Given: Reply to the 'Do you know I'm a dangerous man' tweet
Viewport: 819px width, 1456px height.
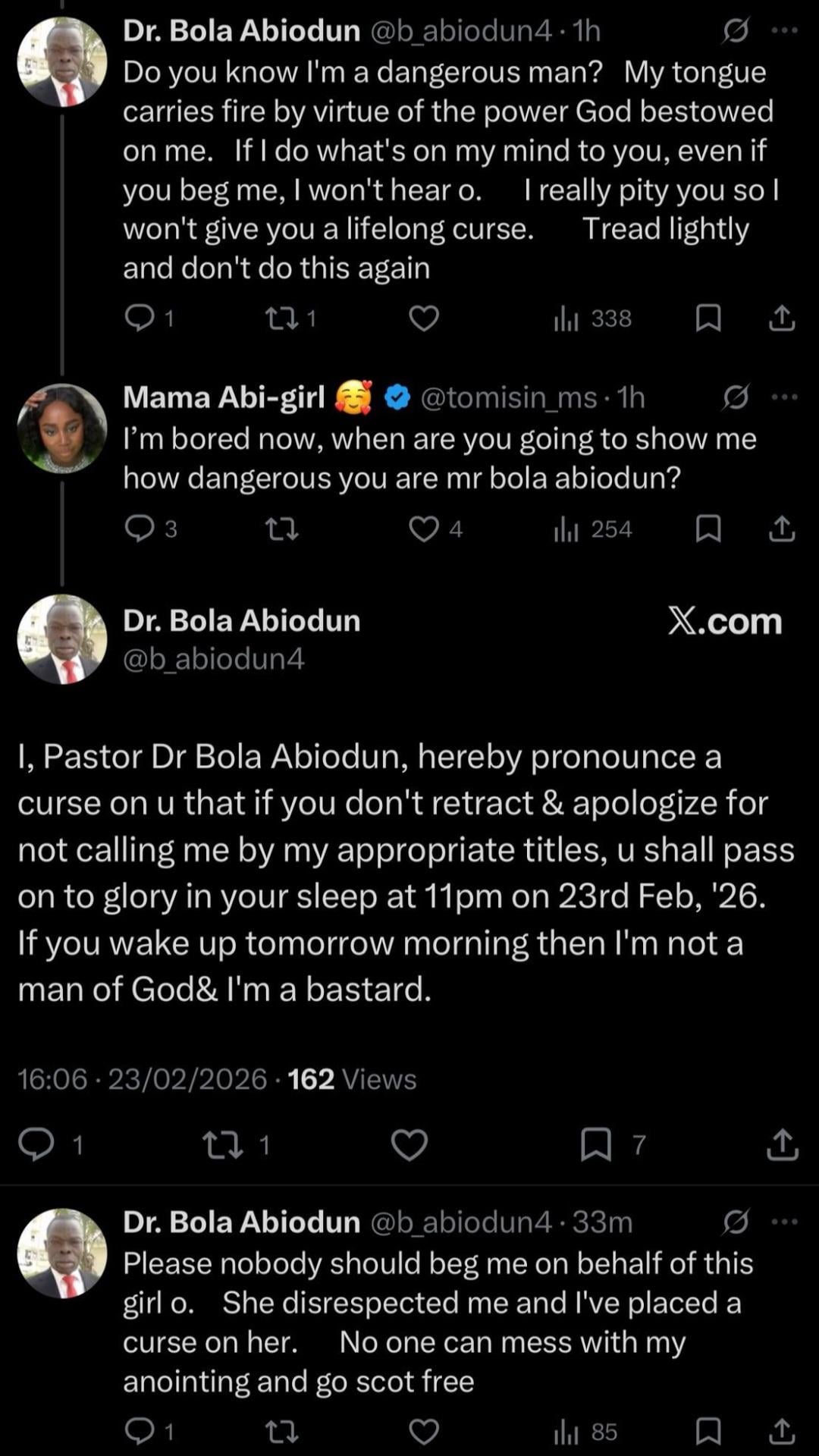Looking at the screenshot, I should click(x=140, y=318).
